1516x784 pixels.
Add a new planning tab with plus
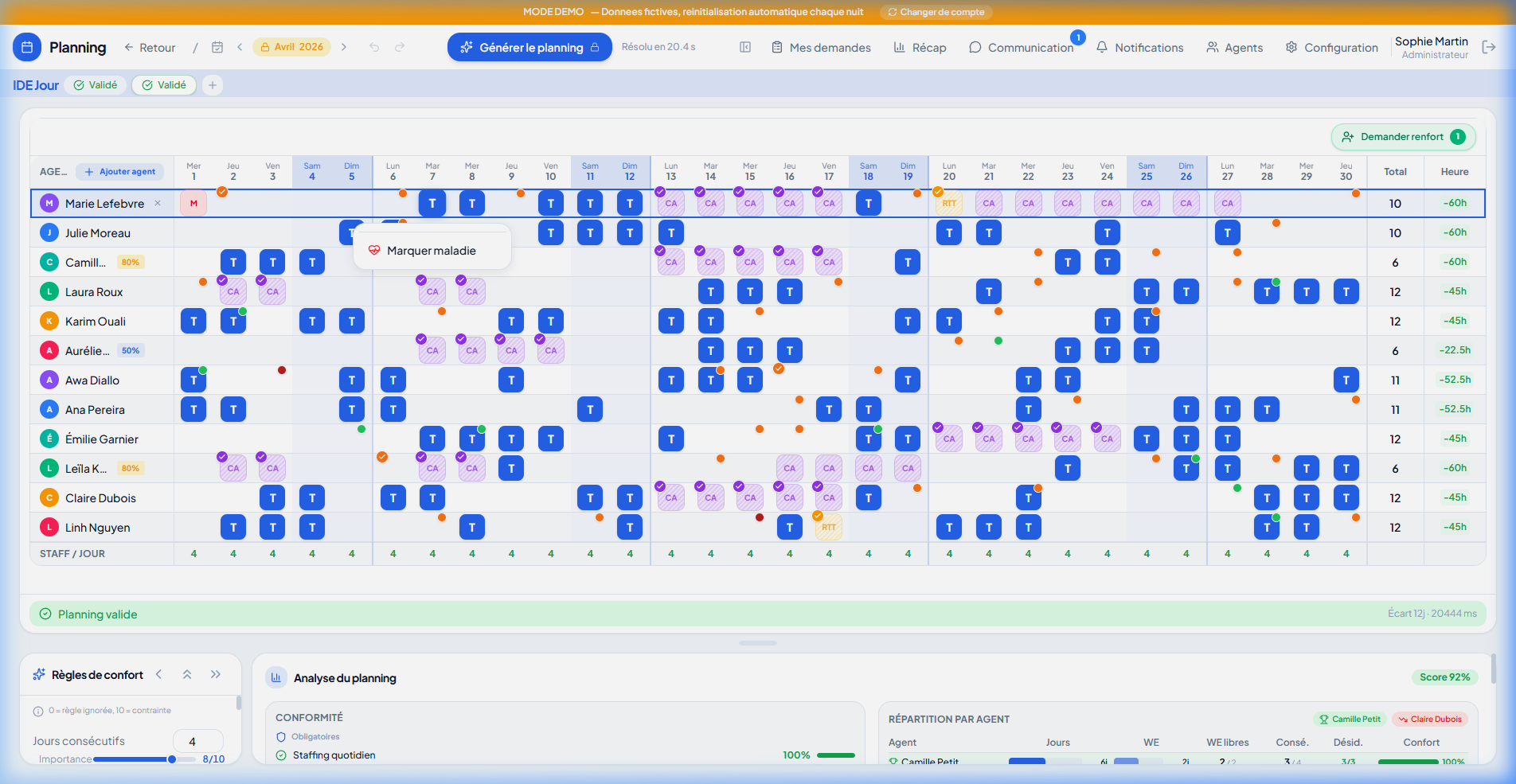click(213, 85)
